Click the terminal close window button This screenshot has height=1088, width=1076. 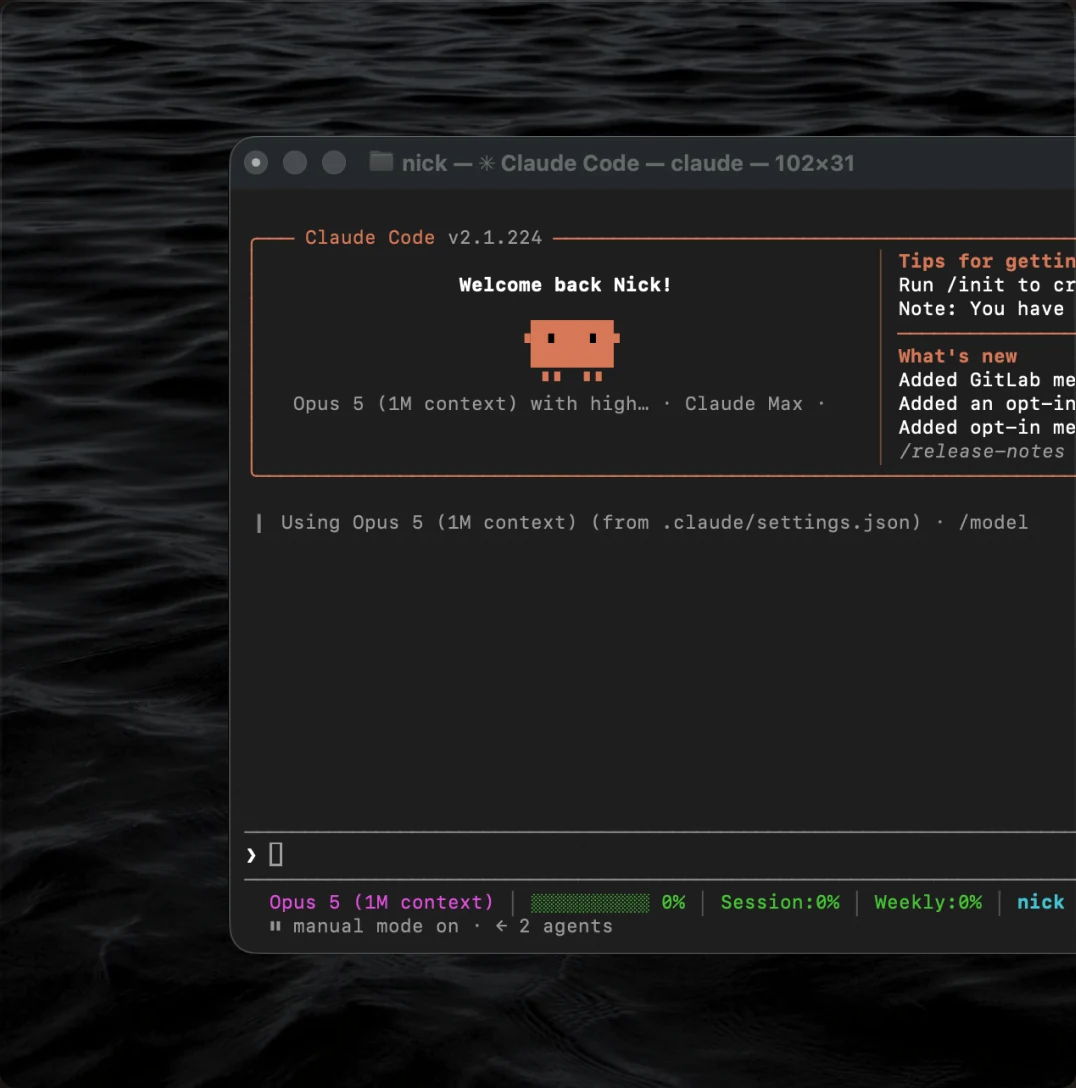tap(256, 163)
